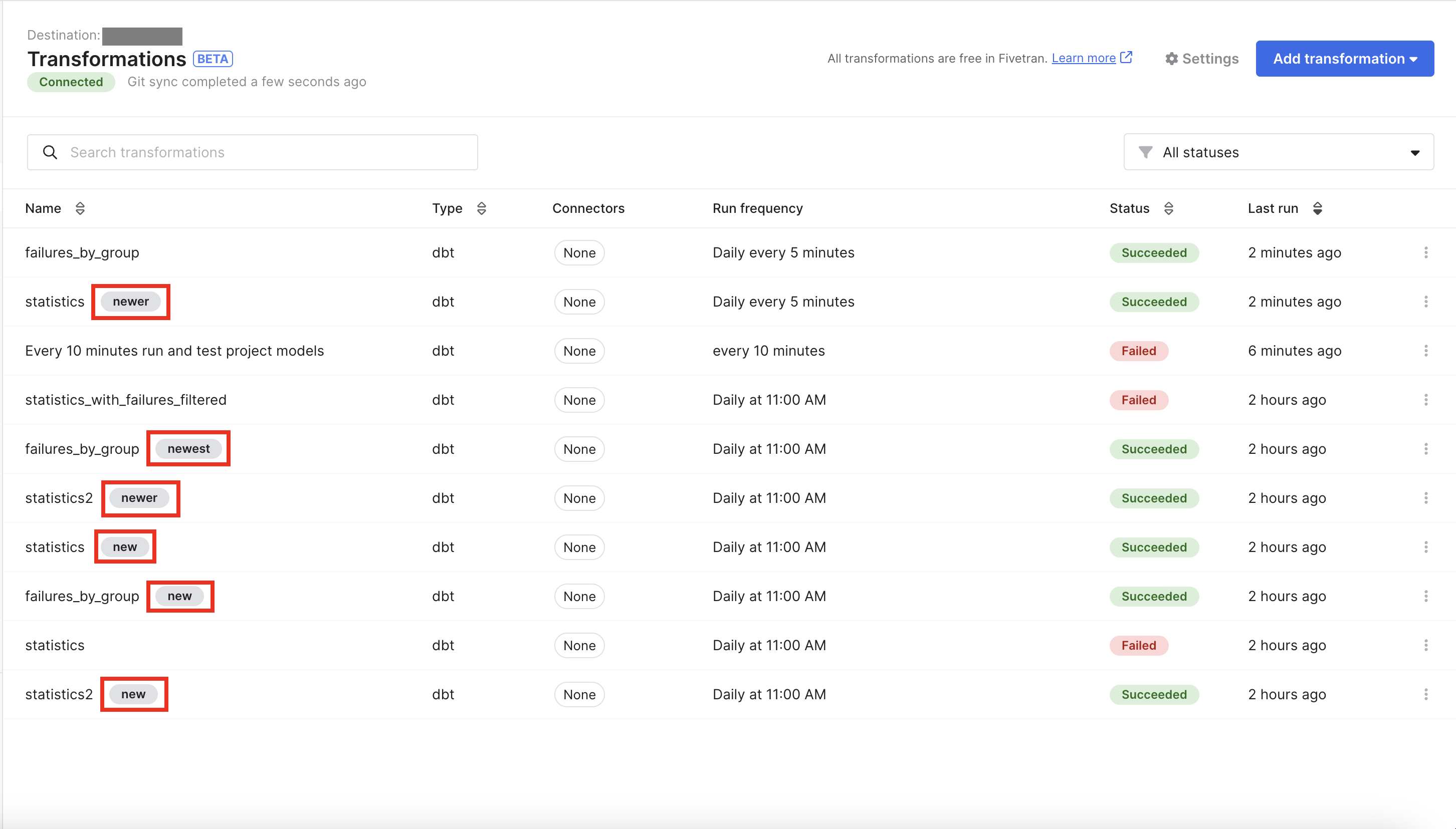
Task: Toggle the newest tag on failures_by_group
Action: [188, 448]
